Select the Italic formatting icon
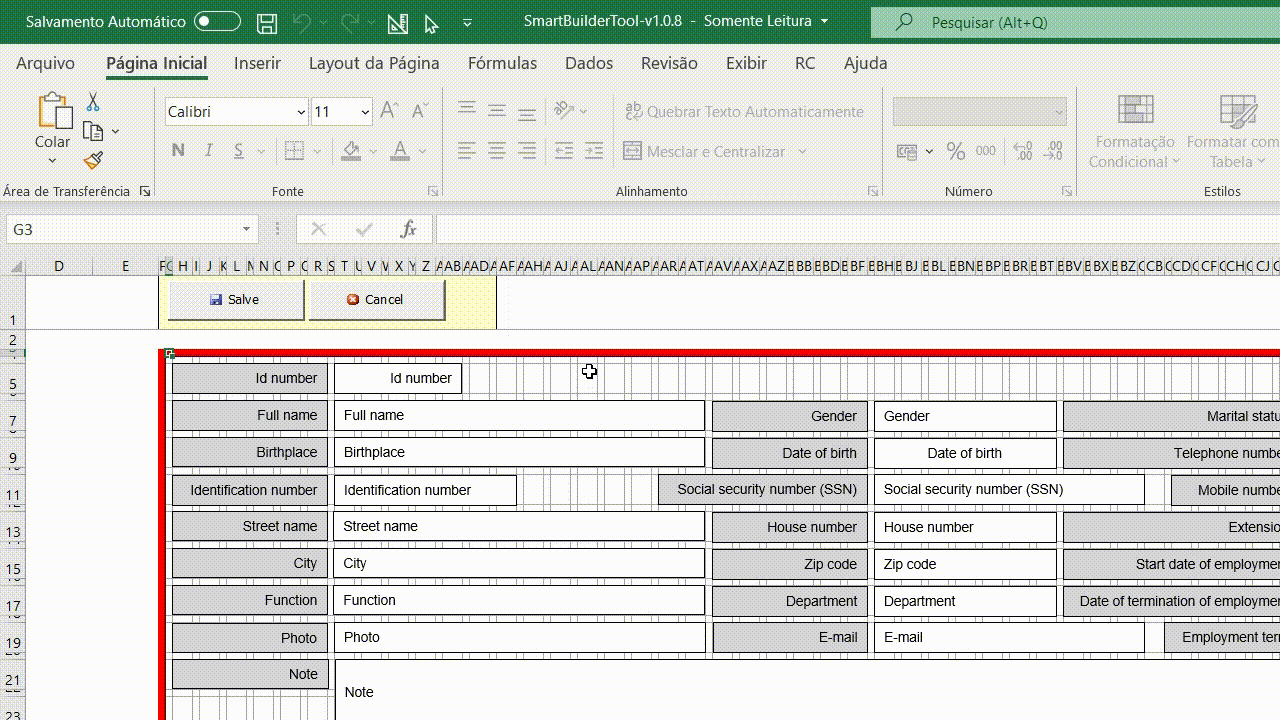 tap(207, 150)
